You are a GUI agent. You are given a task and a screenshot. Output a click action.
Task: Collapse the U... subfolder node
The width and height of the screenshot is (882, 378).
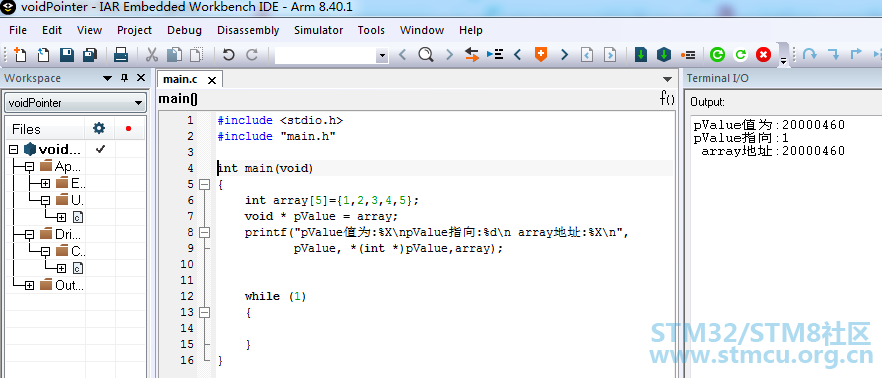pos(46,200)
